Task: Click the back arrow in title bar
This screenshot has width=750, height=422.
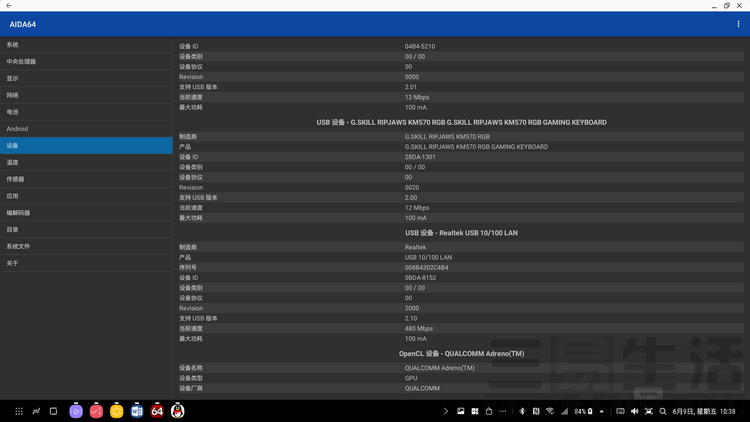Action: pos(9,6)
